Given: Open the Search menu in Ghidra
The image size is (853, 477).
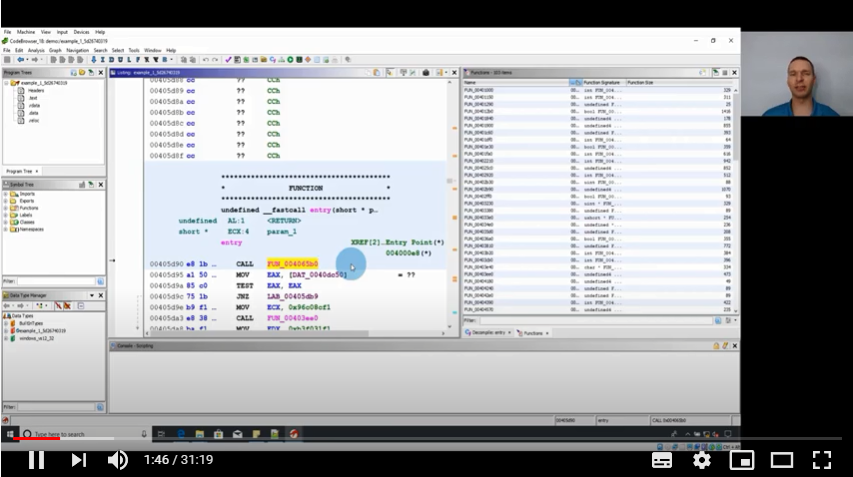Looking at the screenshot, I should pyautogui.click(x=101, y=50).
